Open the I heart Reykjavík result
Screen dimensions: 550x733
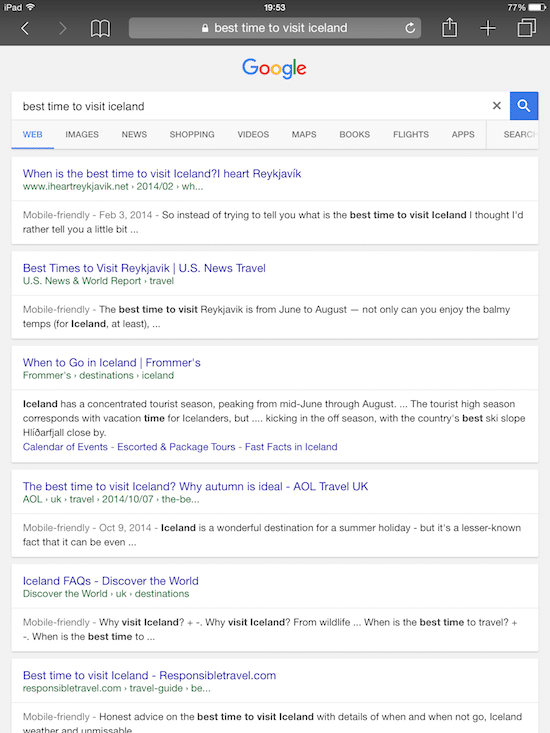tap(162, 173)
